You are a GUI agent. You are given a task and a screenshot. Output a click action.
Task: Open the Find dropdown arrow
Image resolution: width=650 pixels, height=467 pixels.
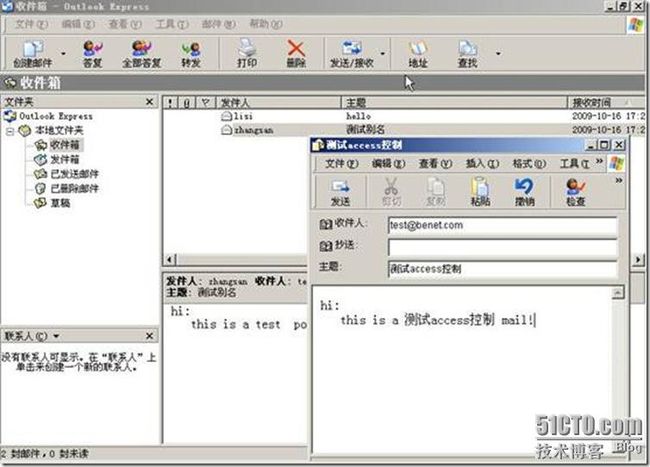click(x=498, y=53)
